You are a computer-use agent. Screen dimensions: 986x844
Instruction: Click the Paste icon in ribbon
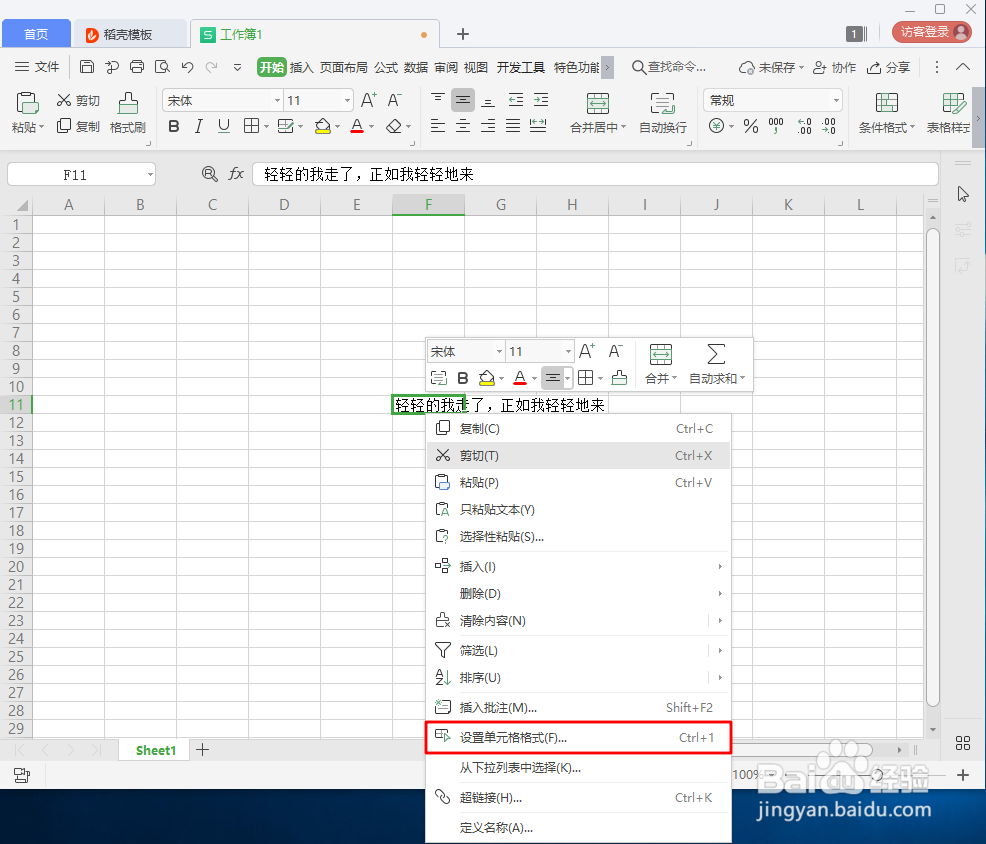[x=27, y=103]
